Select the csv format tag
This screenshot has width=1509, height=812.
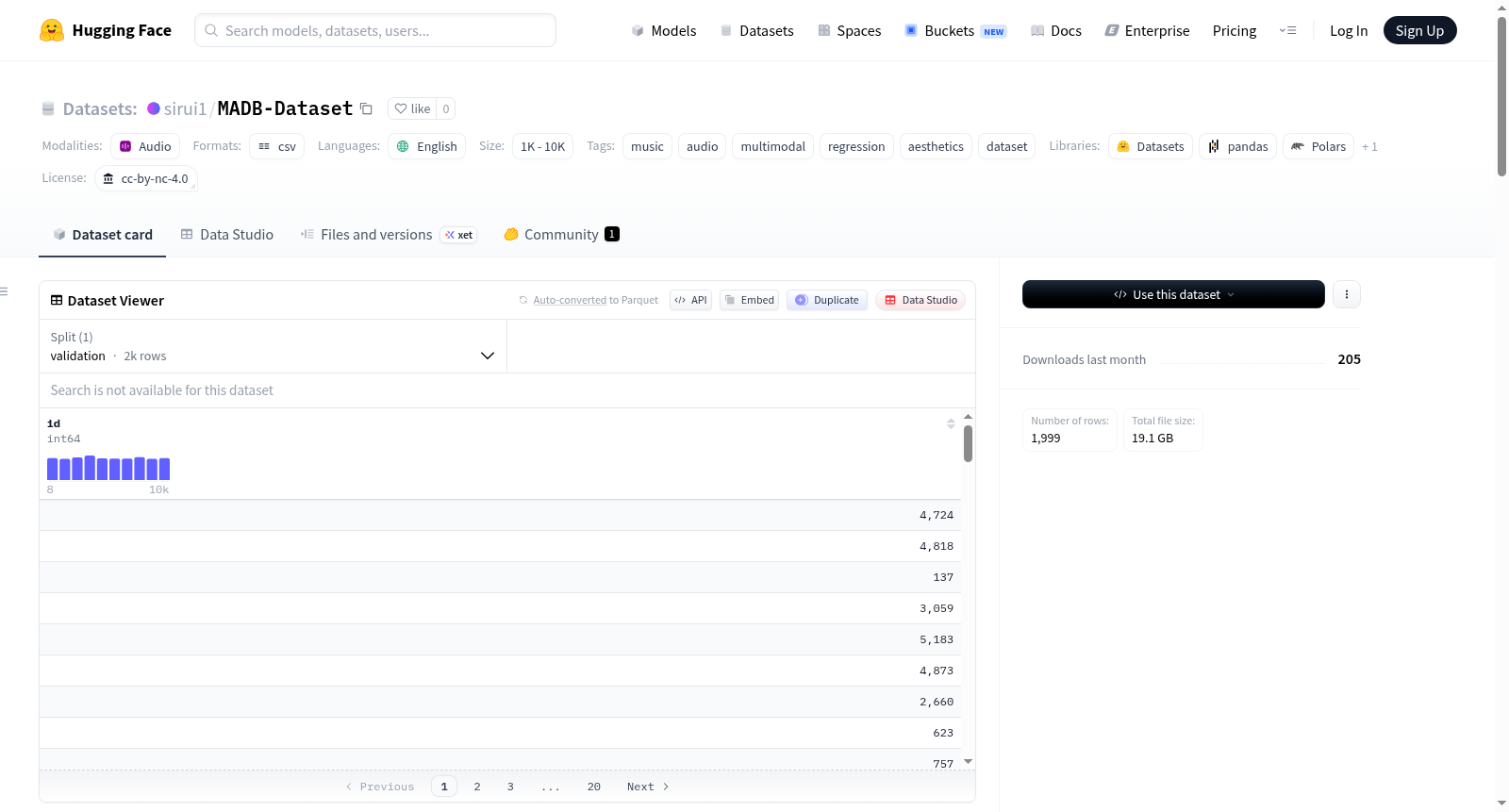point(277,146)
